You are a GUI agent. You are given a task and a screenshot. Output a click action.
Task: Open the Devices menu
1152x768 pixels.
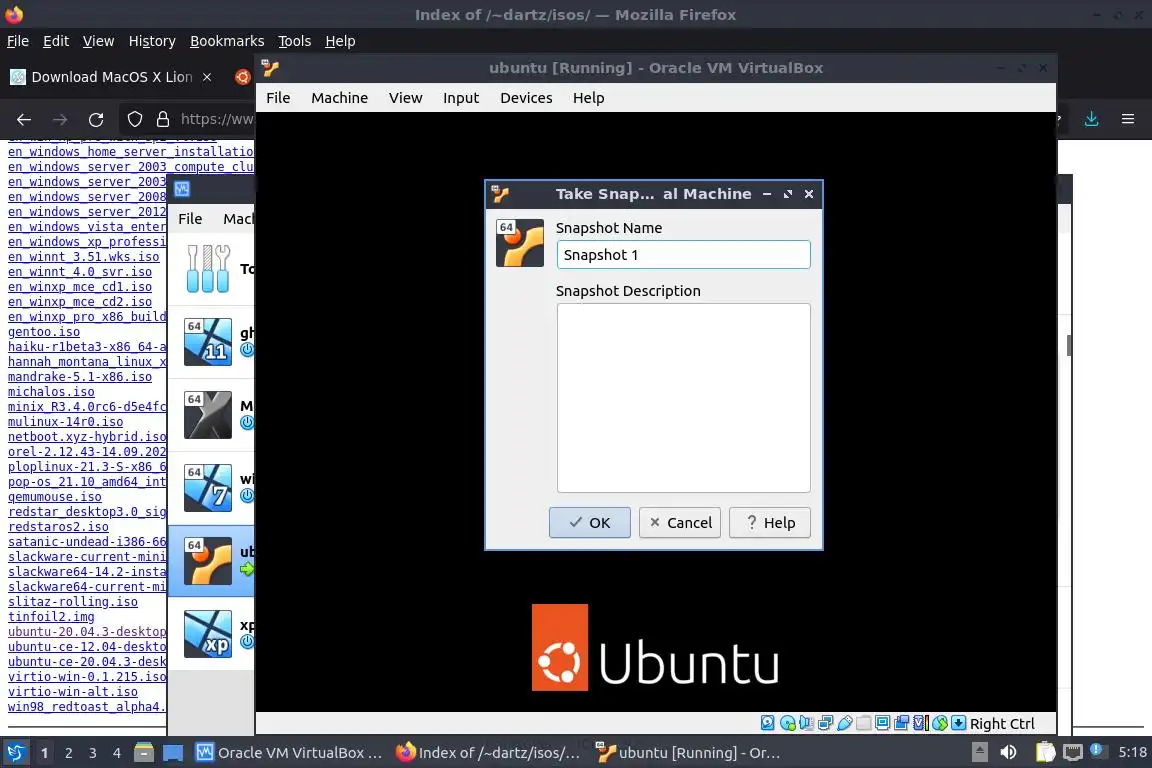pyautogui.click(x=526, y=98)
